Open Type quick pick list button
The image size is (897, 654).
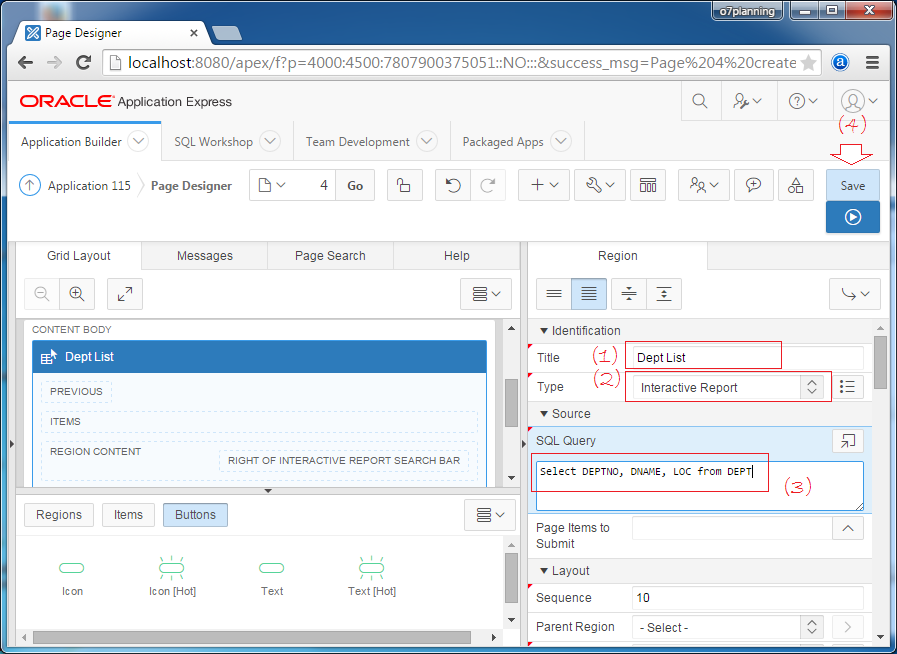(847, 387)
